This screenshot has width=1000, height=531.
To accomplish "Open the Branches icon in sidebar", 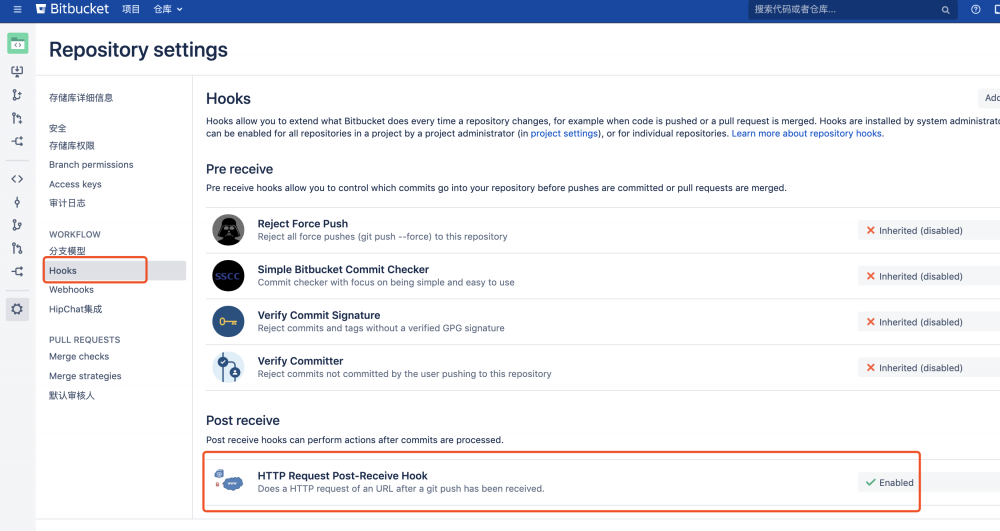I will pyautogui.click(x=17, y=225).
